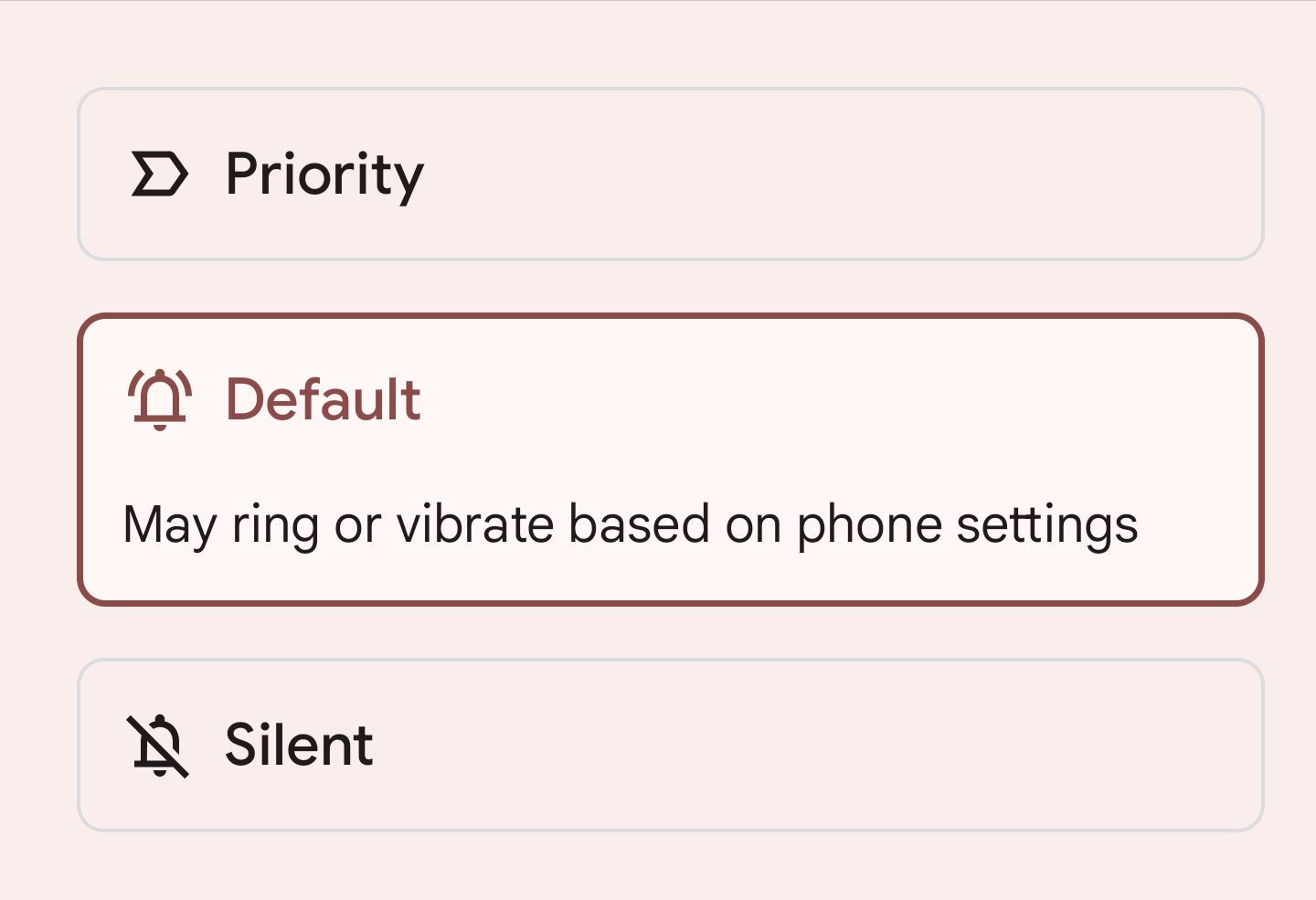
Task: Select the Silent notification mode
Action: pyautogui.click(x=670, y=745)
